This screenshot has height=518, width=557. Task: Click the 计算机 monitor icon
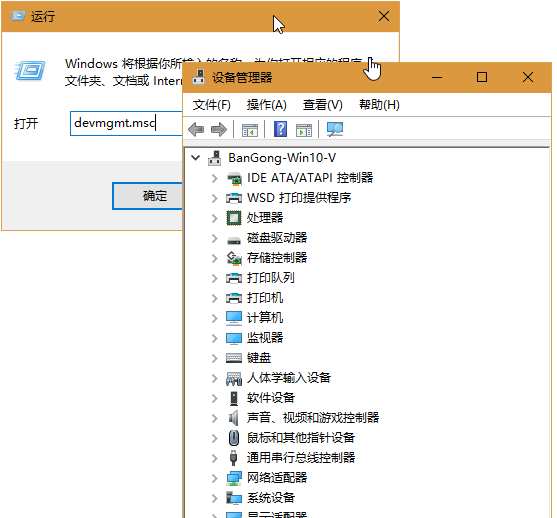point(234,318)
